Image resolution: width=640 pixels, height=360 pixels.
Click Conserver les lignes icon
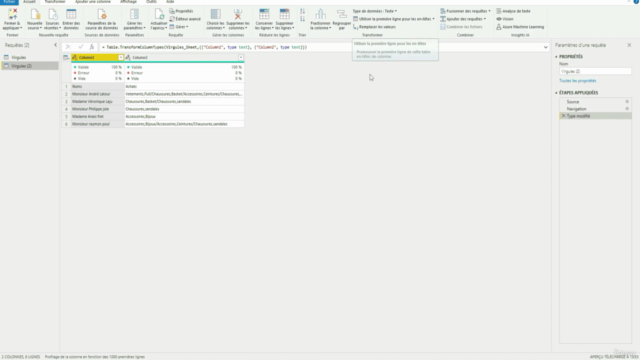pos(264,14)
